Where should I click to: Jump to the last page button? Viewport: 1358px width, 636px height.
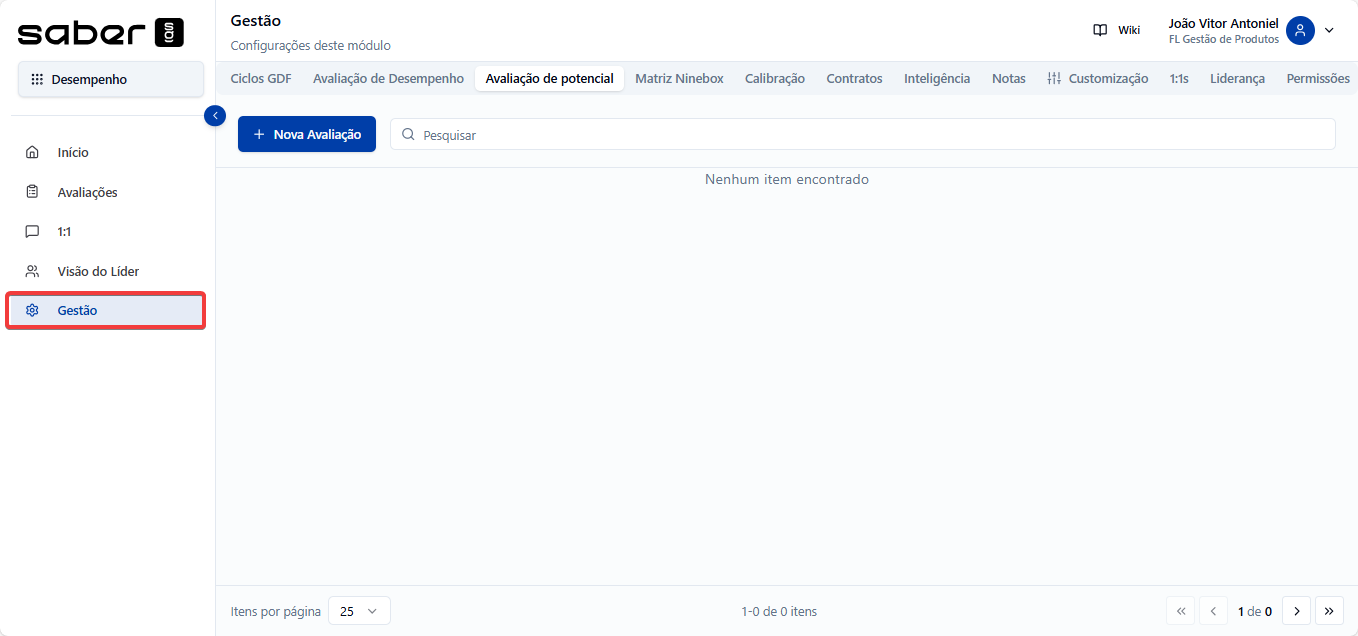1329,611
